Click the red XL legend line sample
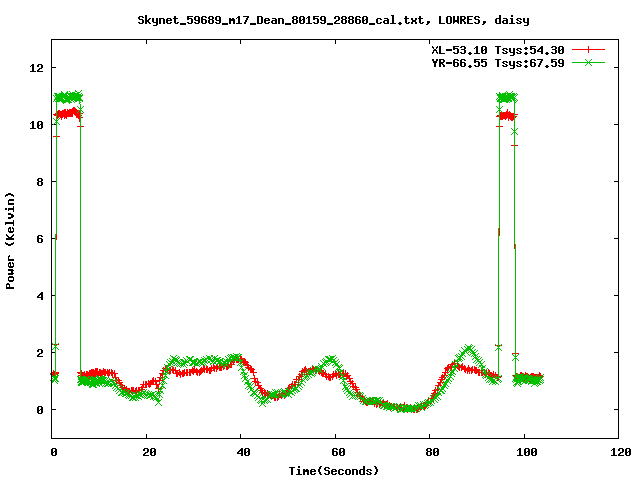 (588, 50)
